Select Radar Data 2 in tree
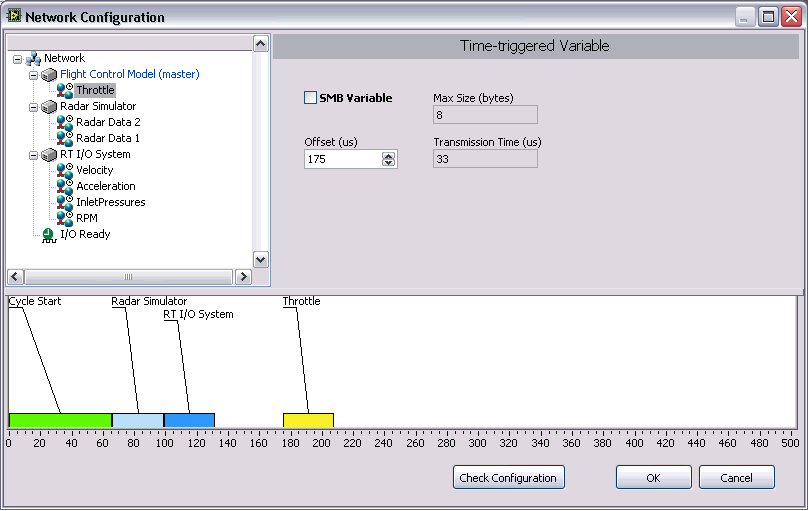 pos(108,122)
